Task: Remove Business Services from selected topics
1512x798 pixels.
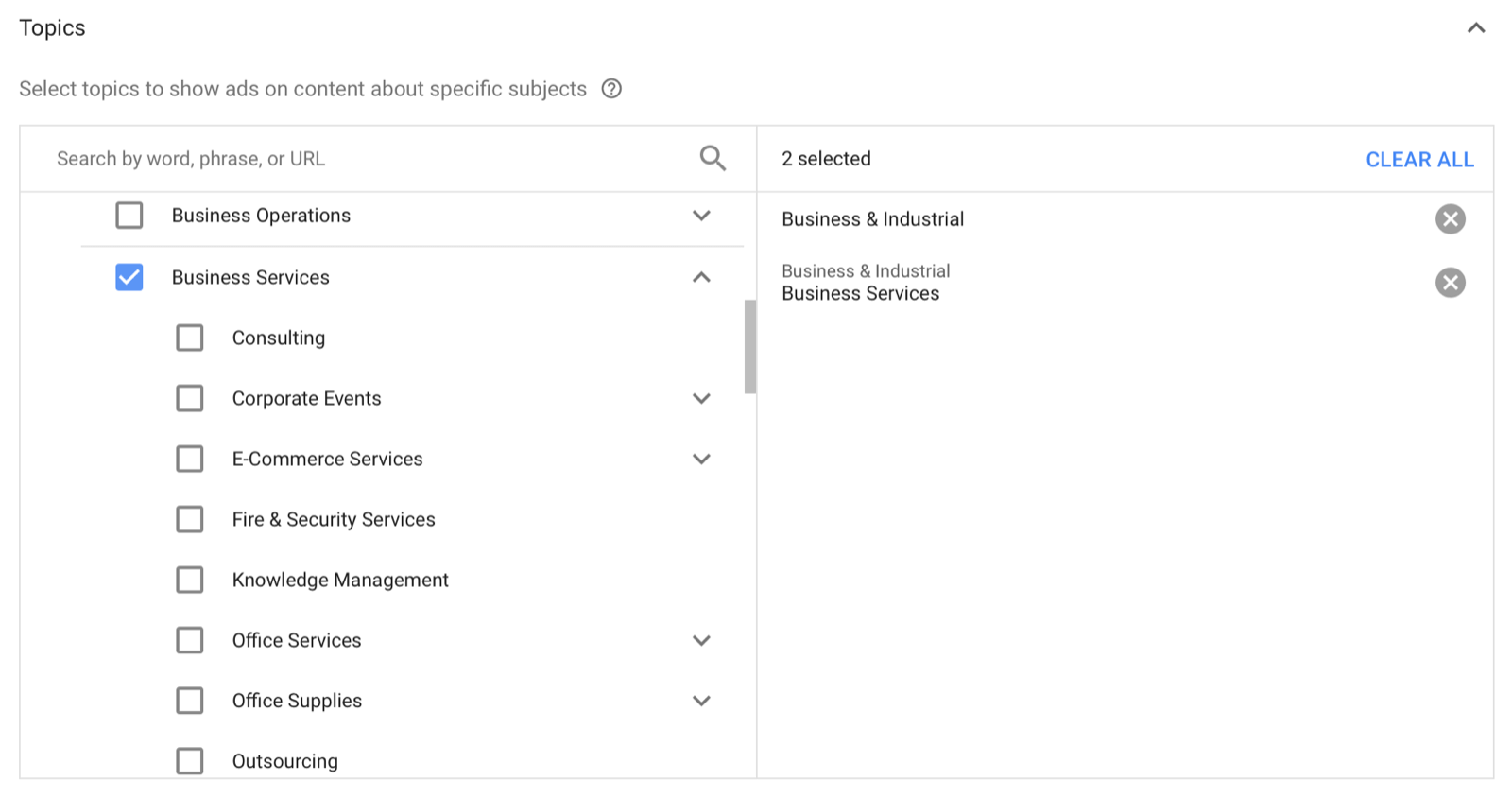Action: (x=1450, y=283)
